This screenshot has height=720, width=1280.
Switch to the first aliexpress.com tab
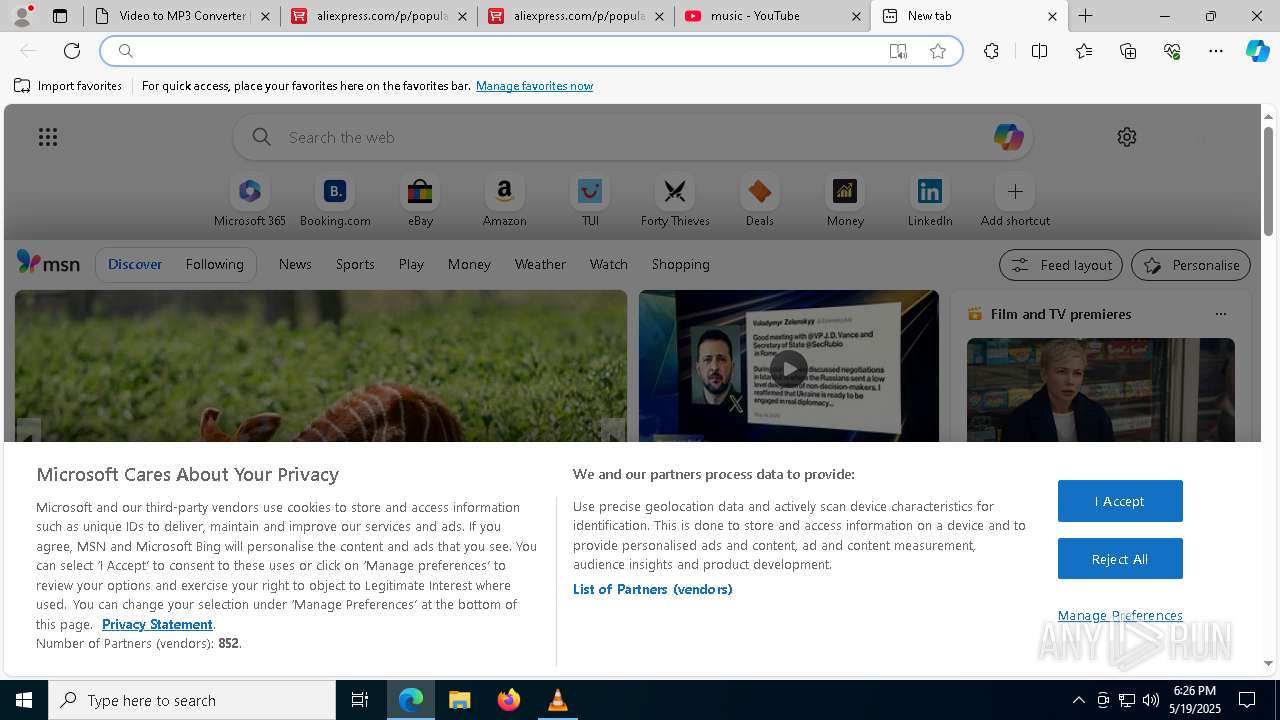(x=378, y=16)
